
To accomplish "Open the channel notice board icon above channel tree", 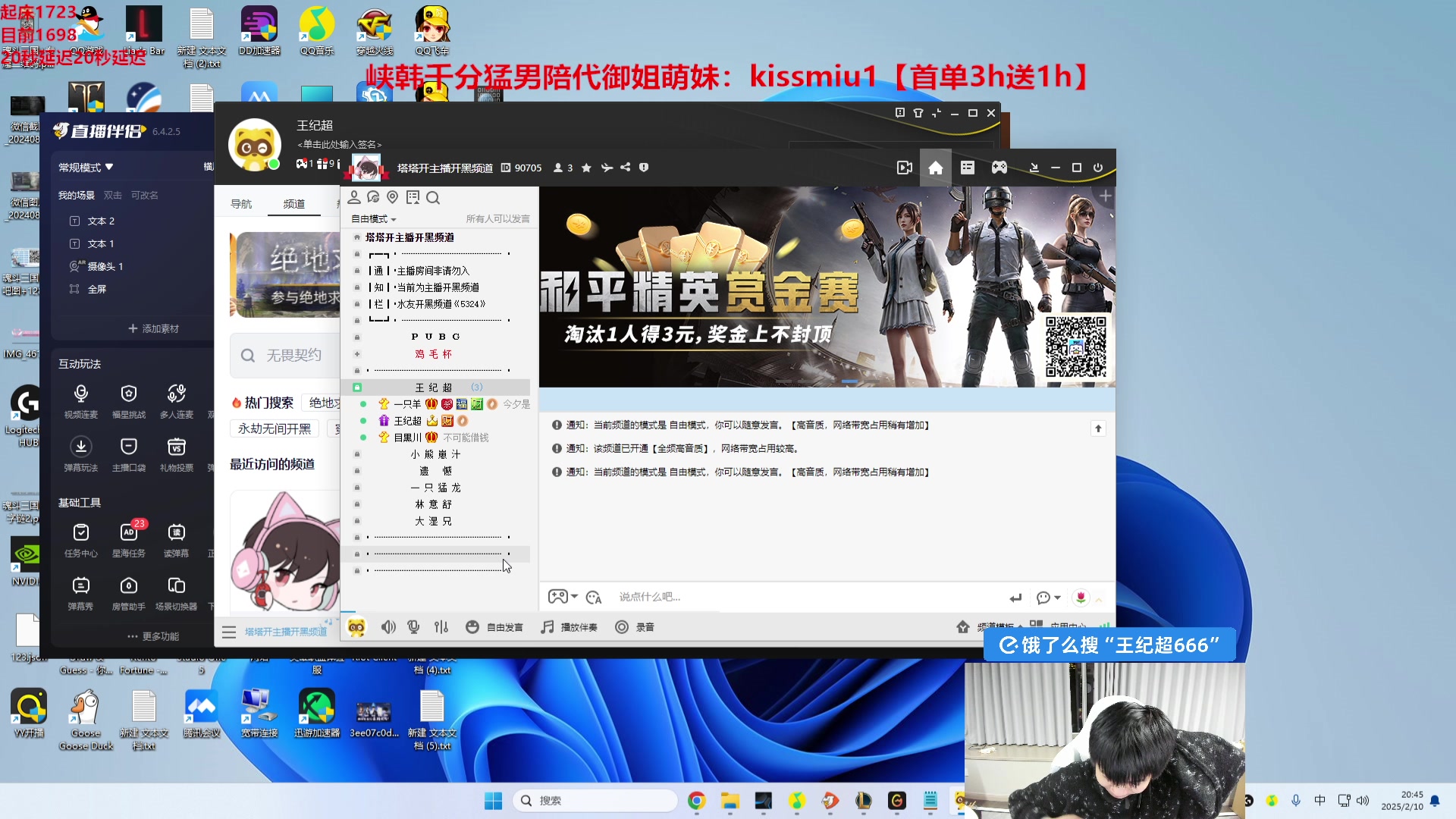I will tap(413, 197).
